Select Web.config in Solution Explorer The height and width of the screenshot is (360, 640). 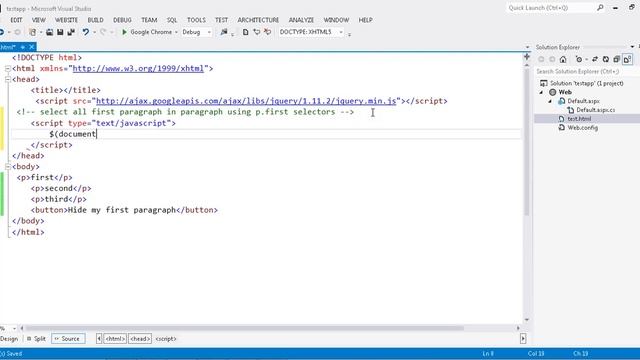pos(582,128)
